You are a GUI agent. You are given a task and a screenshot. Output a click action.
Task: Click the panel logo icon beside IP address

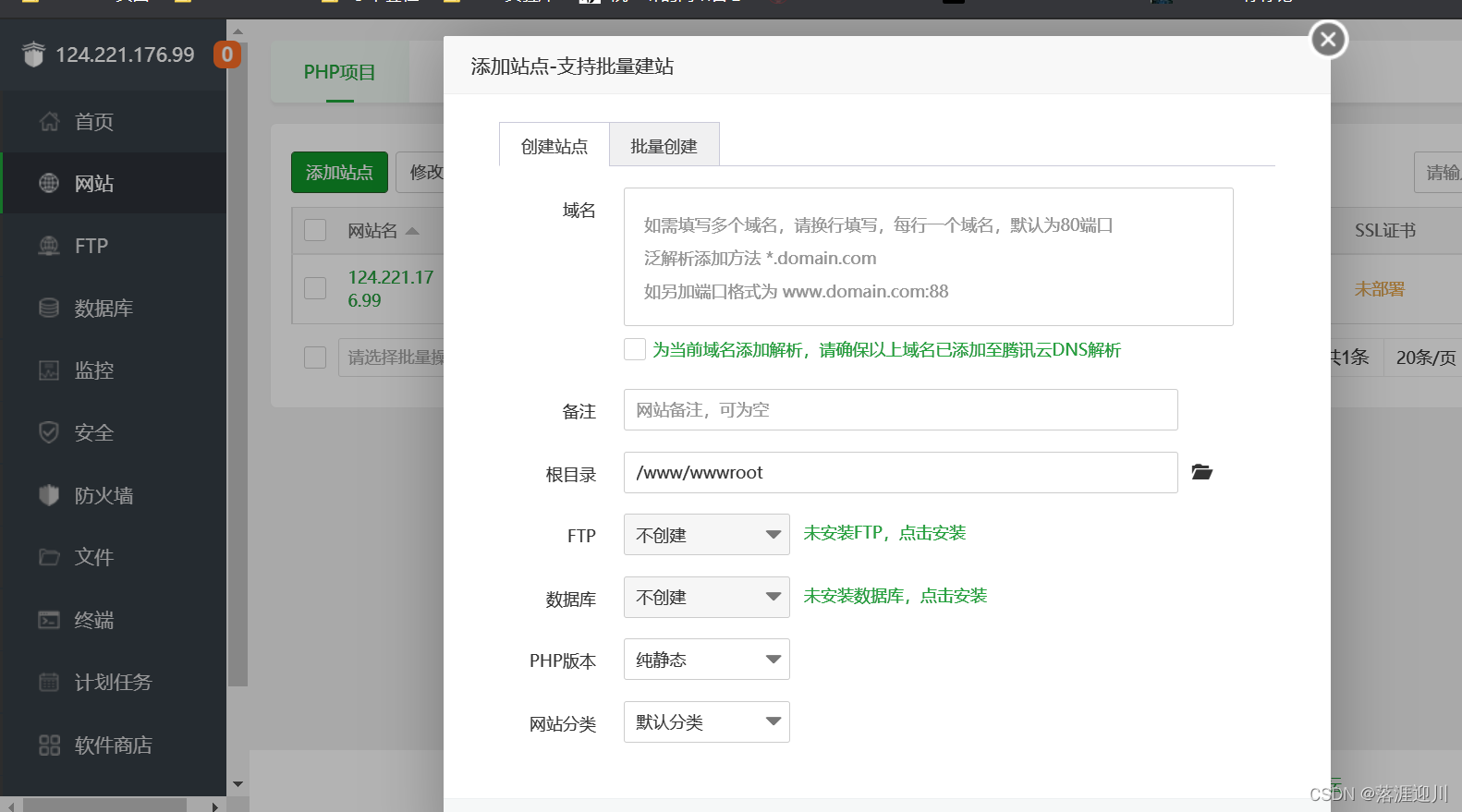click(33, 55)
